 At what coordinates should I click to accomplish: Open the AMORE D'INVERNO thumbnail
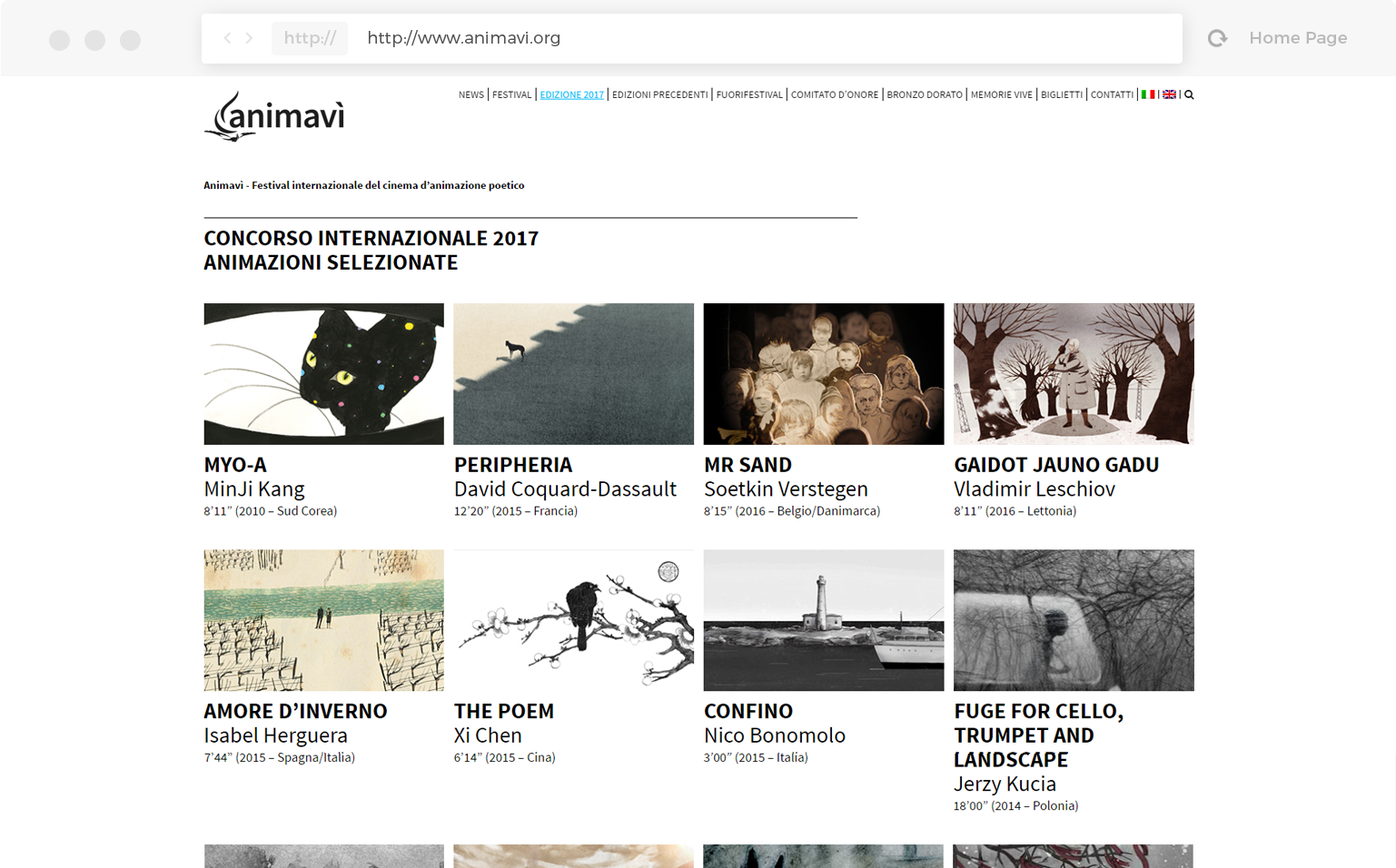tap(323, 620)
